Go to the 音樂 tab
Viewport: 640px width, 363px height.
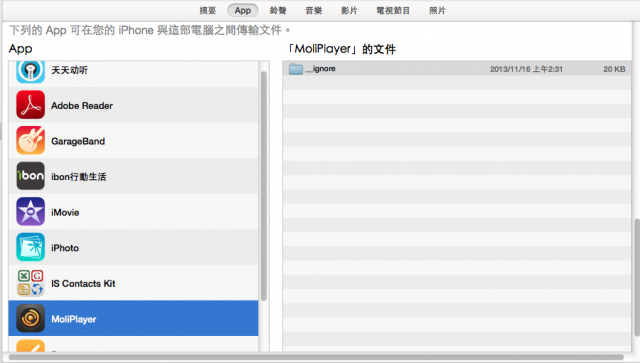[313, 11]
